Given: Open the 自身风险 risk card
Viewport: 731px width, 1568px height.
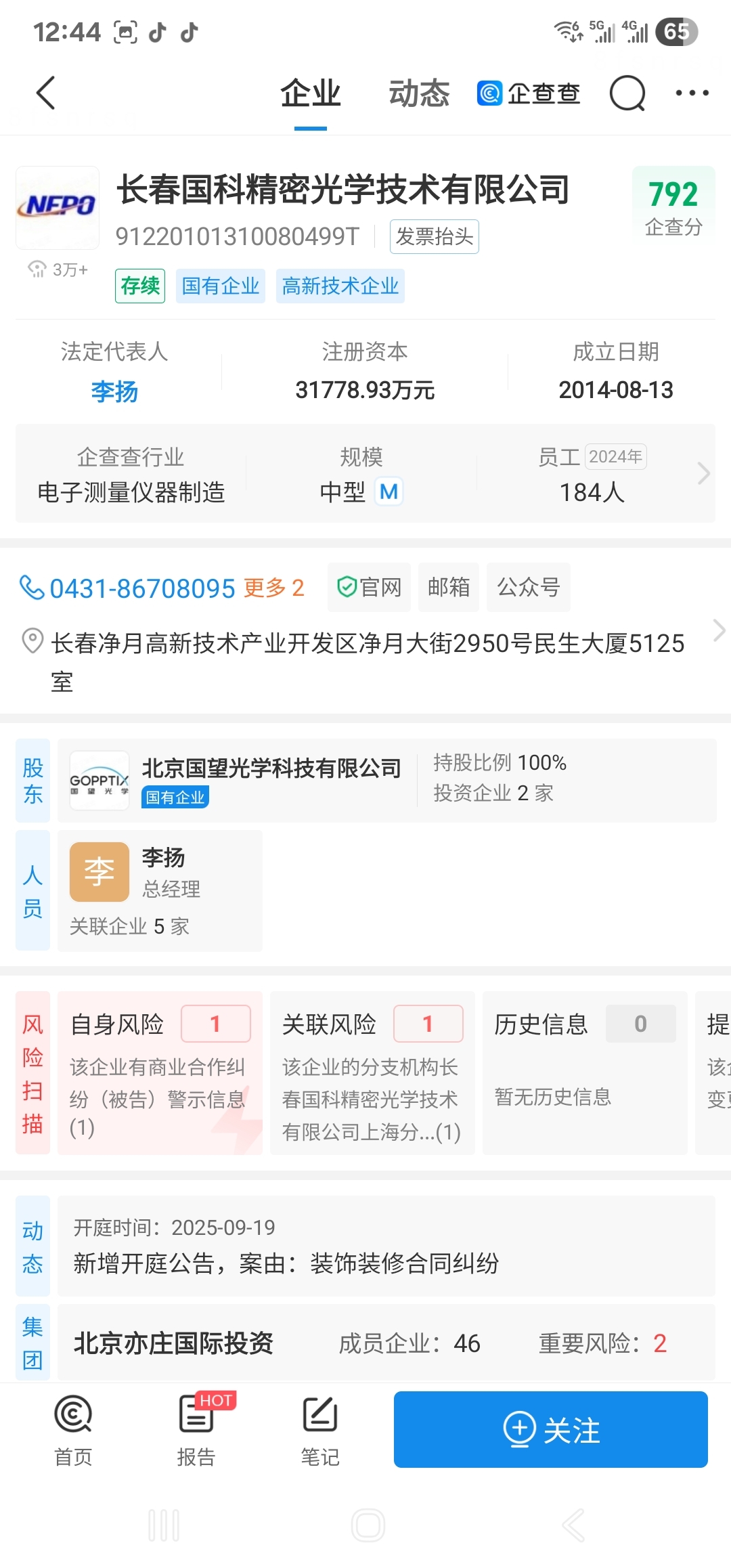Looking at the screenshot, I should (160, 1072).
